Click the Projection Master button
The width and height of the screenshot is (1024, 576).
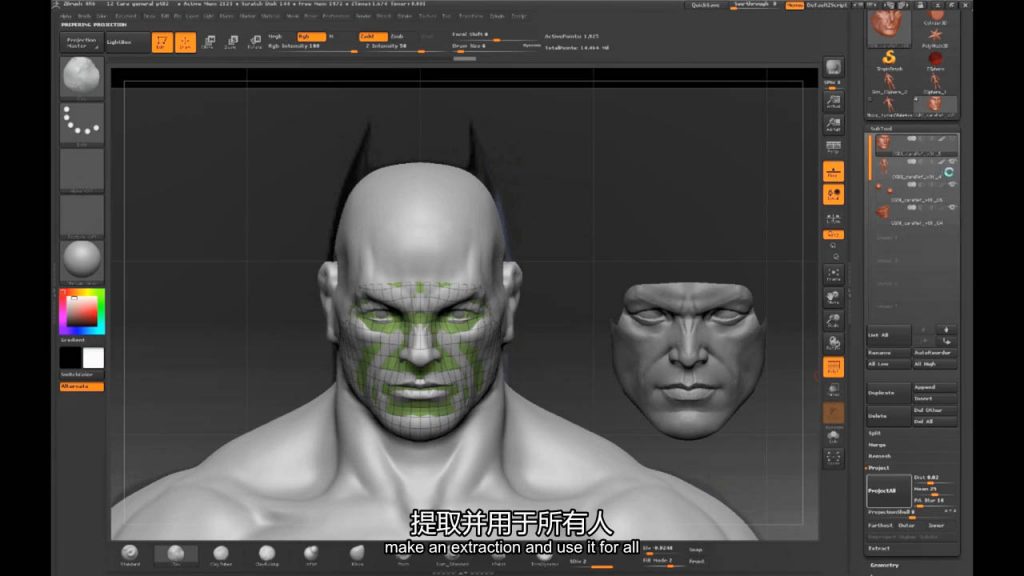click(x=81, y=42)
